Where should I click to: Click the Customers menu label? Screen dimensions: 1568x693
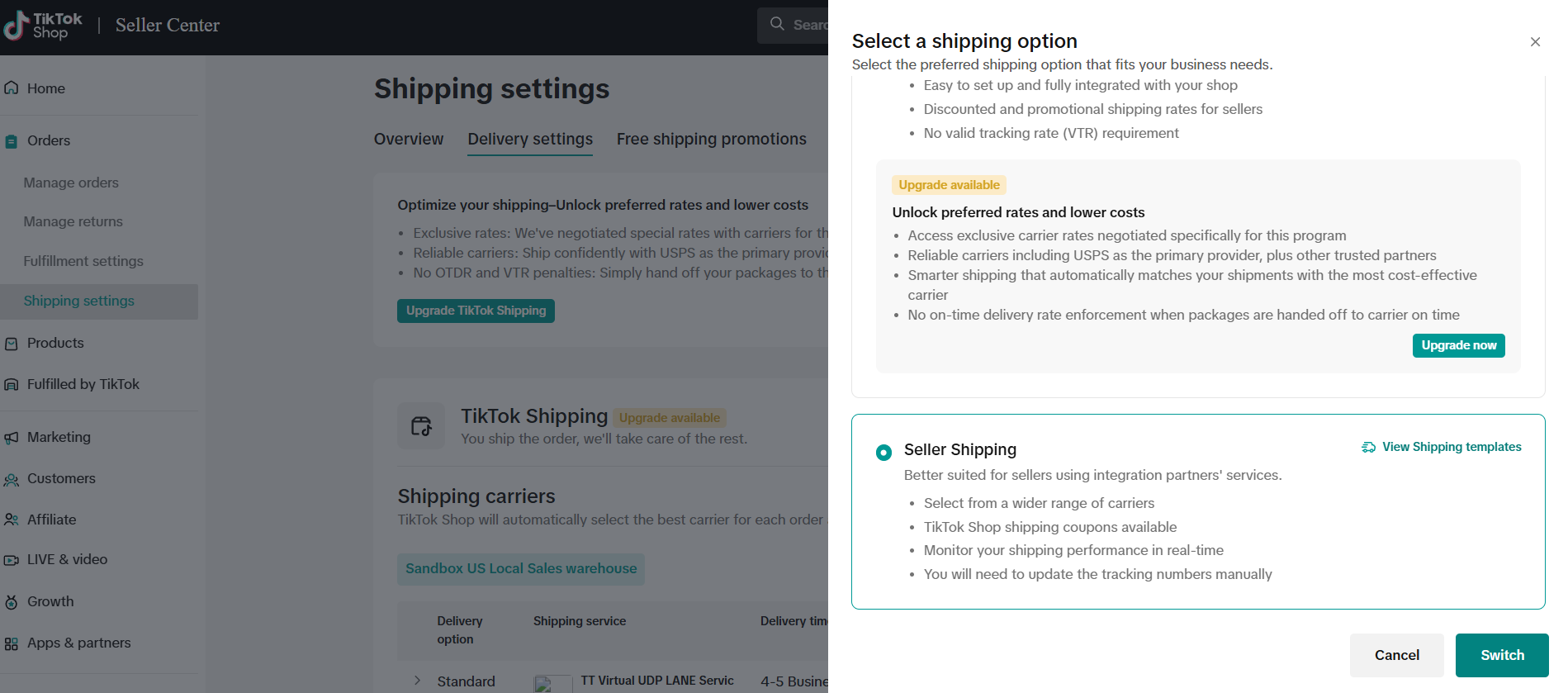coord(61,478)
